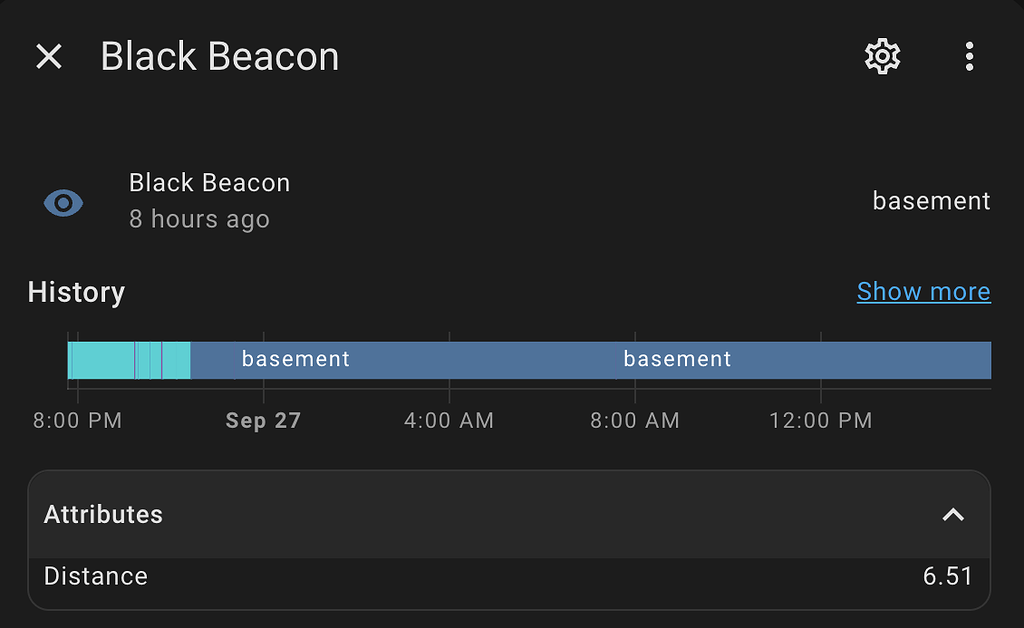Click the History section heading
The height and width of the screenshot is (628, 1024).
click(x=76, y=292)
